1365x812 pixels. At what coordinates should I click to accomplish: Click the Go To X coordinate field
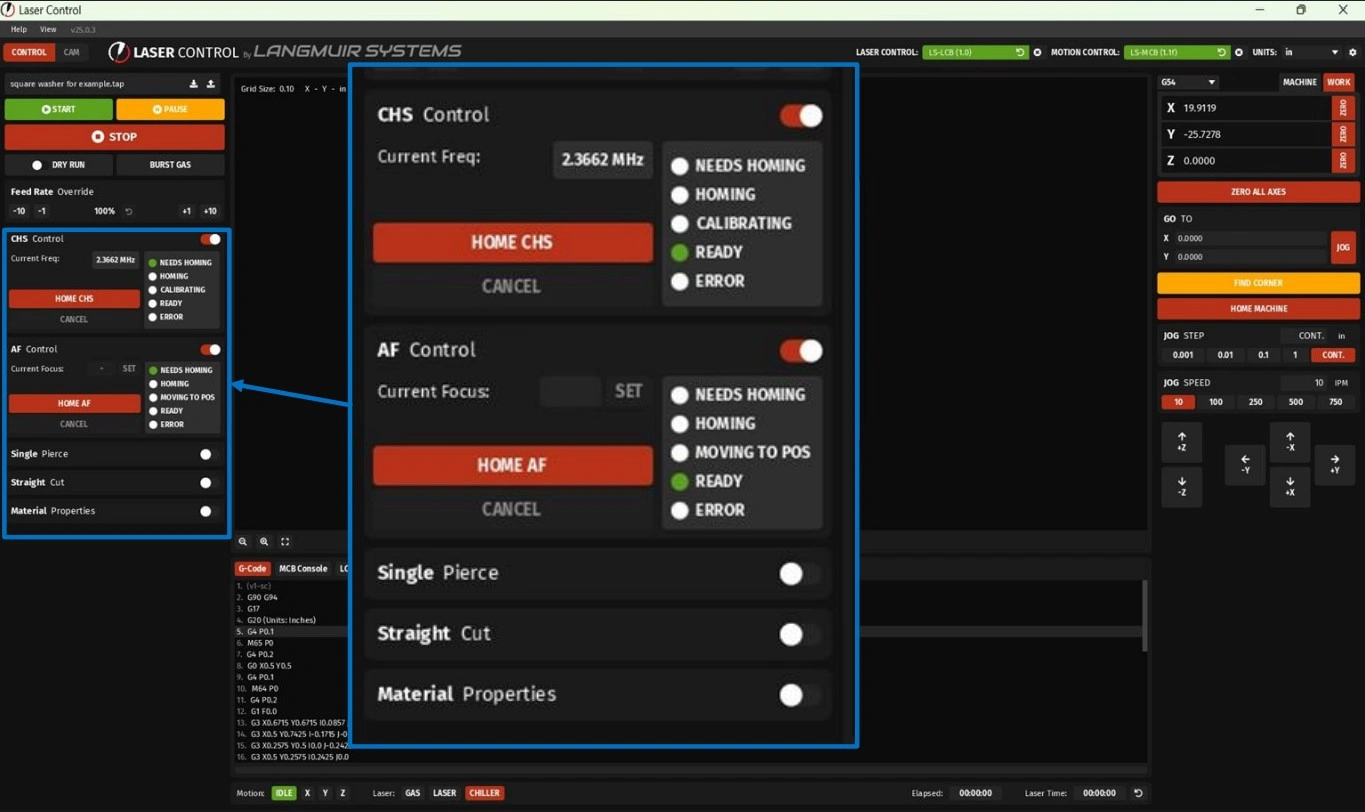click(1250, 239)
